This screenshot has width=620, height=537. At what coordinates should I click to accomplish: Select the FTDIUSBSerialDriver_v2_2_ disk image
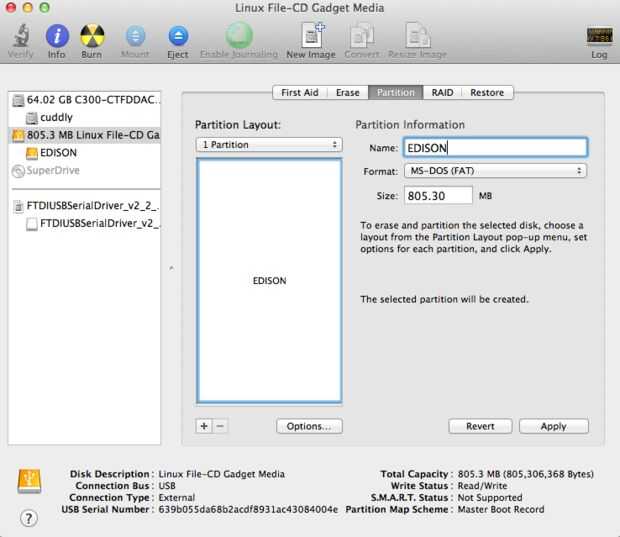coord(84,206)
